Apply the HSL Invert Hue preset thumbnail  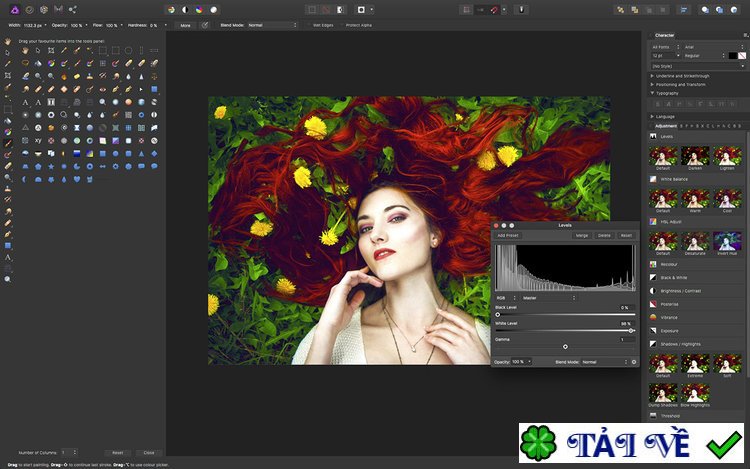[727, 241]
